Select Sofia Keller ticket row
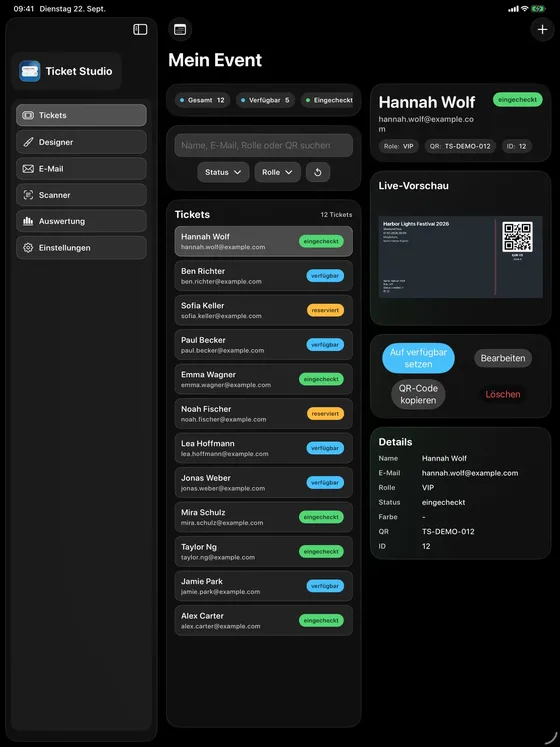The height and width of the screenshot is (747, 560). tap(264, 310)
